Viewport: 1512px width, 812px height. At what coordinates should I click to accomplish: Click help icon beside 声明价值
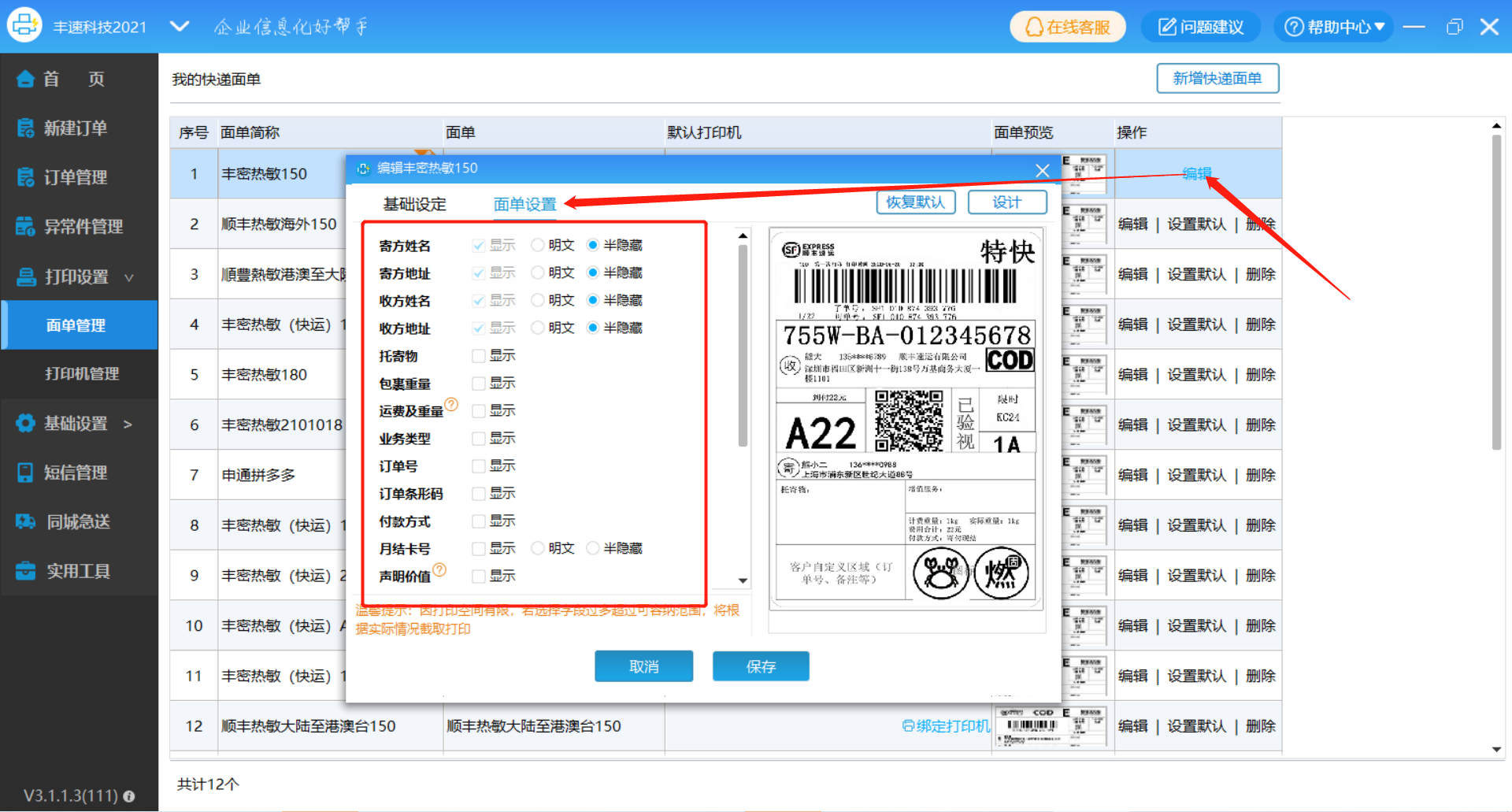(x=439, y=569)
